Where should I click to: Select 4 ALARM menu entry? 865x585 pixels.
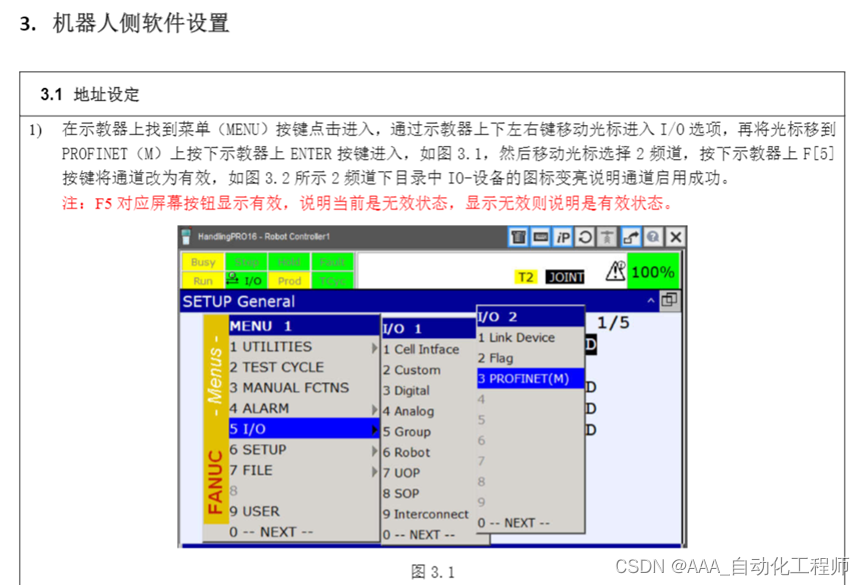pos(304,408)
